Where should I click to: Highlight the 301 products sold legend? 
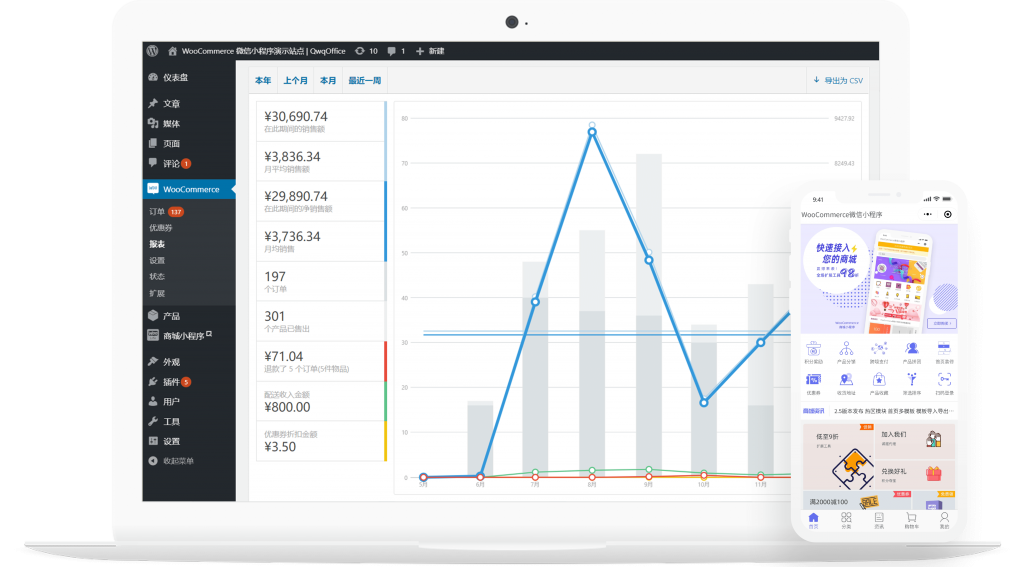click(x=321, y=321)
